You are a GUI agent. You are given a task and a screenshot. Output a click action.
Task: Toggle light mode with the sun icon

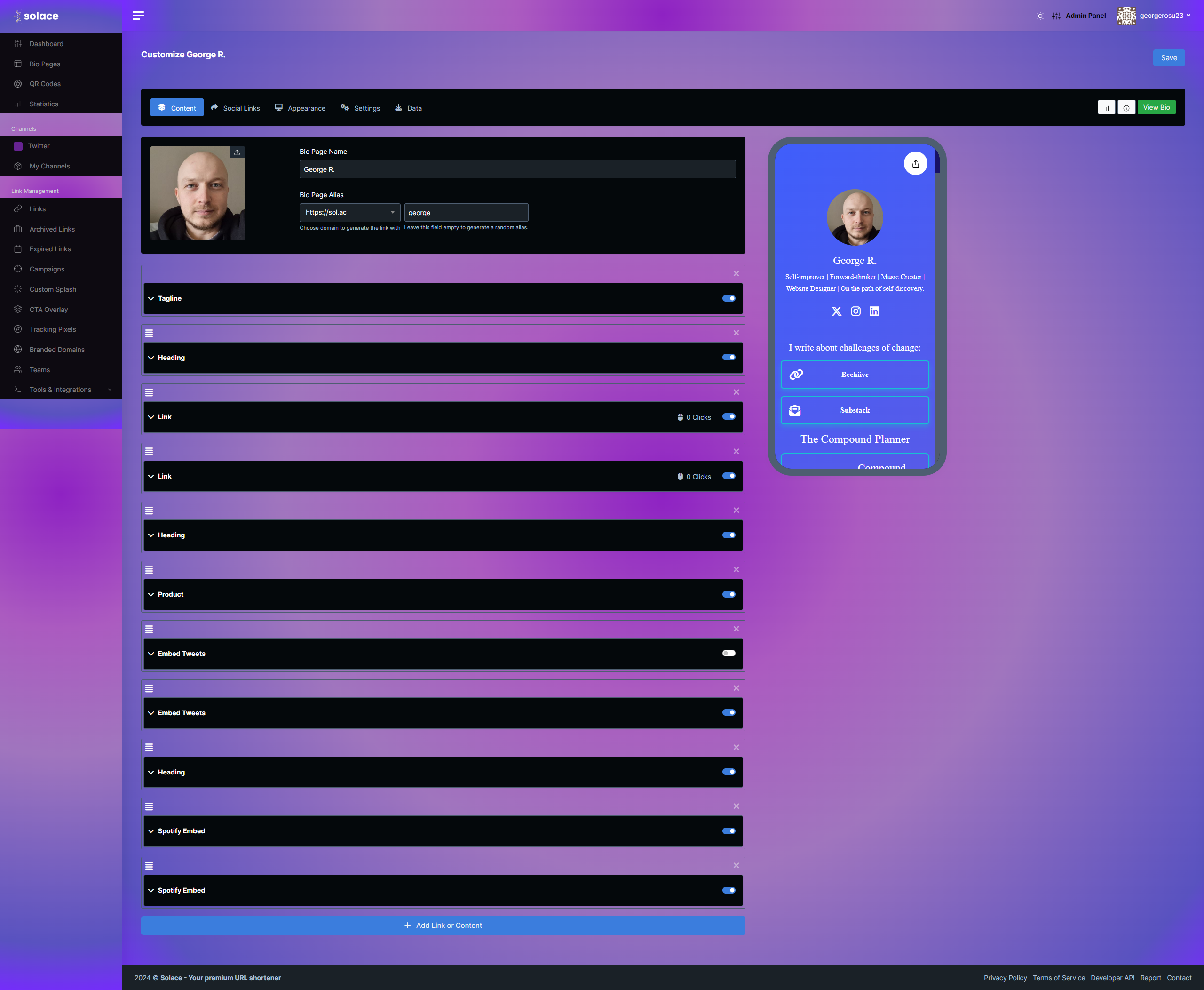pyautogui.click(x=1040, y=16)
